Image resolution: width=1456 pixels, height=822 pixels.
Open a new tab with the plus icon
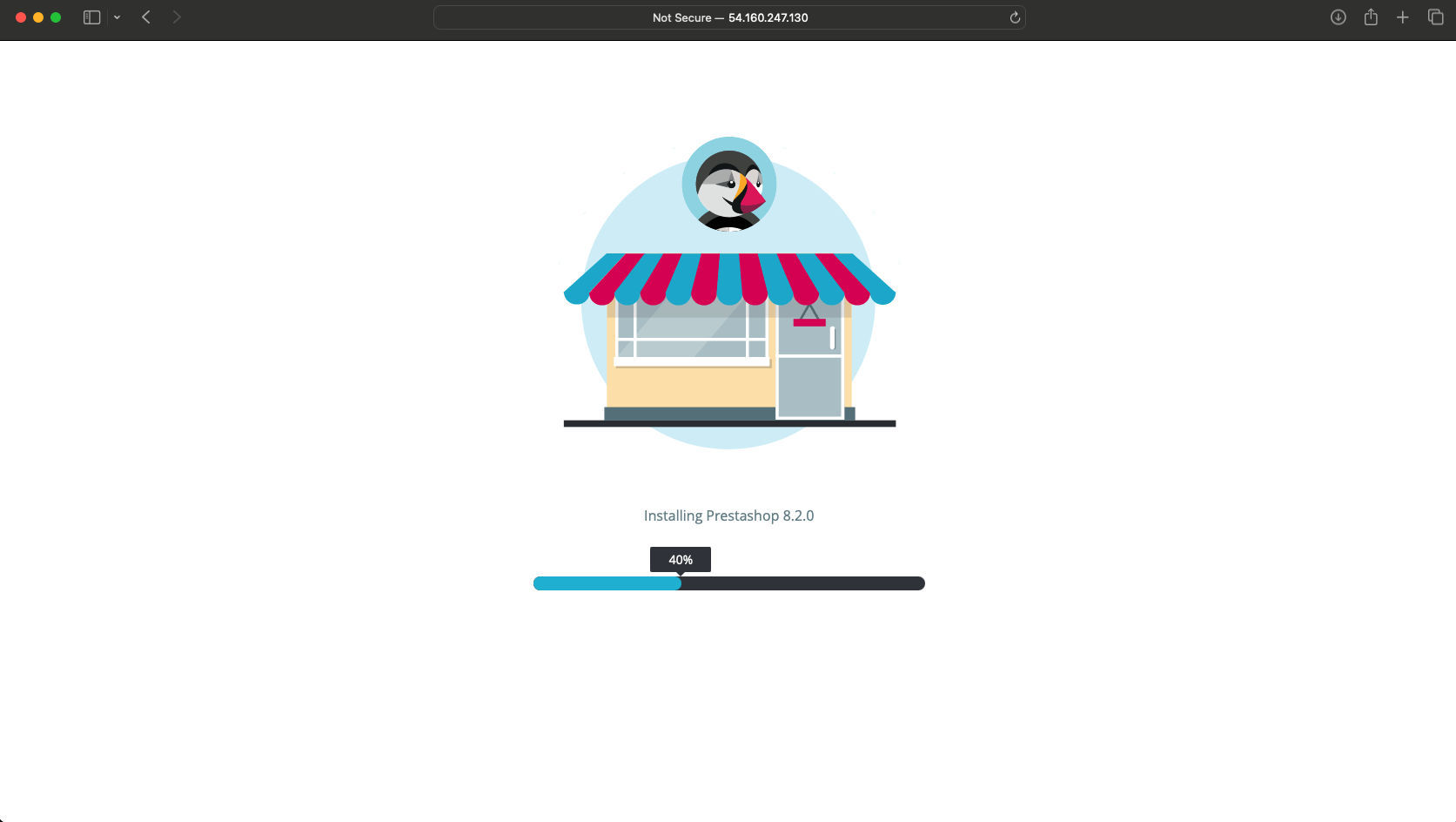pos(1403,17)
